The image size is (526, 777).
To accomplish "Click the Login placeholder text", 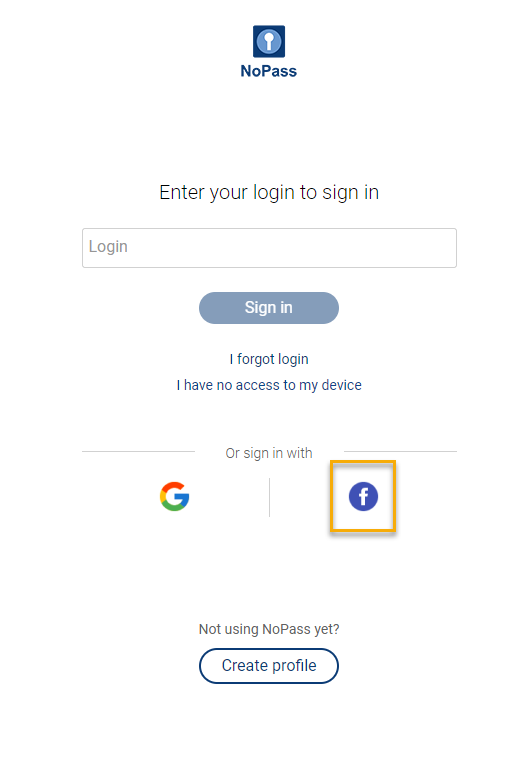I will click(108, 246).
